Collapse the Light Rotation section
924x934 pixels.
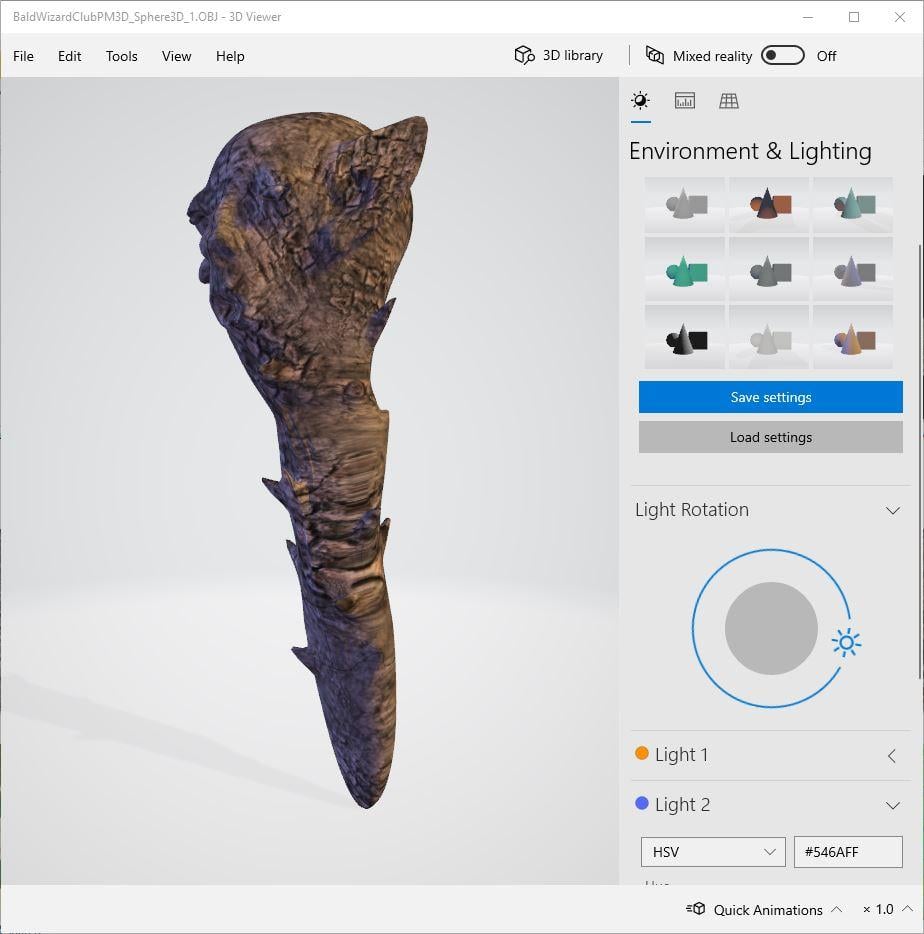point(892,510)
